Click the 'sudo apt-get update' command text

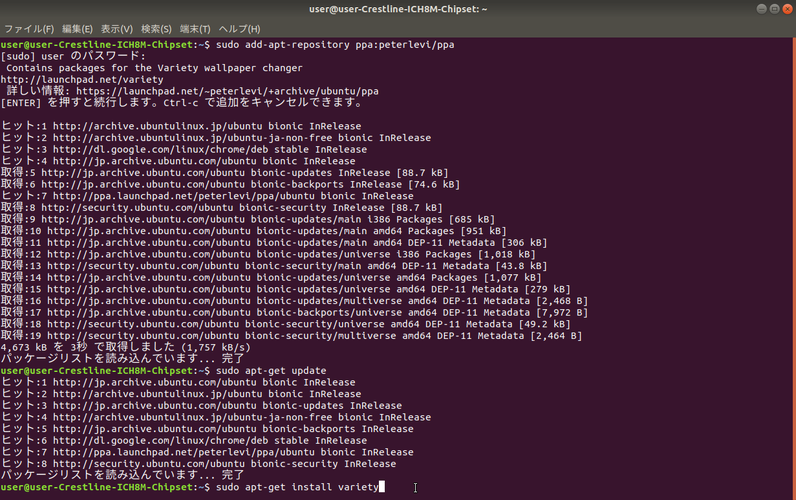point(271,371)
